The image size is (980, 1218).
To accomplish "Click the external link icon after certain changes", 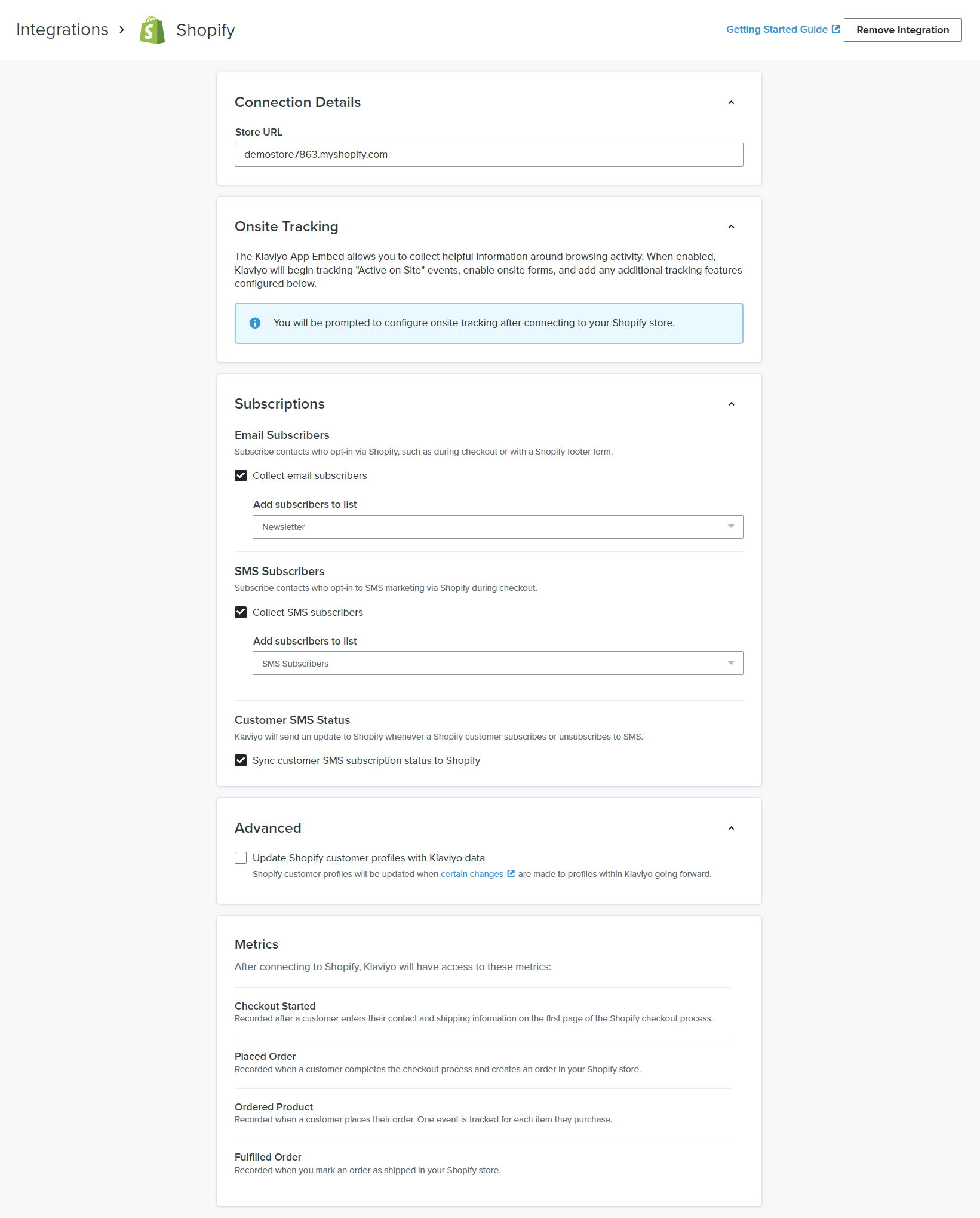I will click(x=511, y=873).
